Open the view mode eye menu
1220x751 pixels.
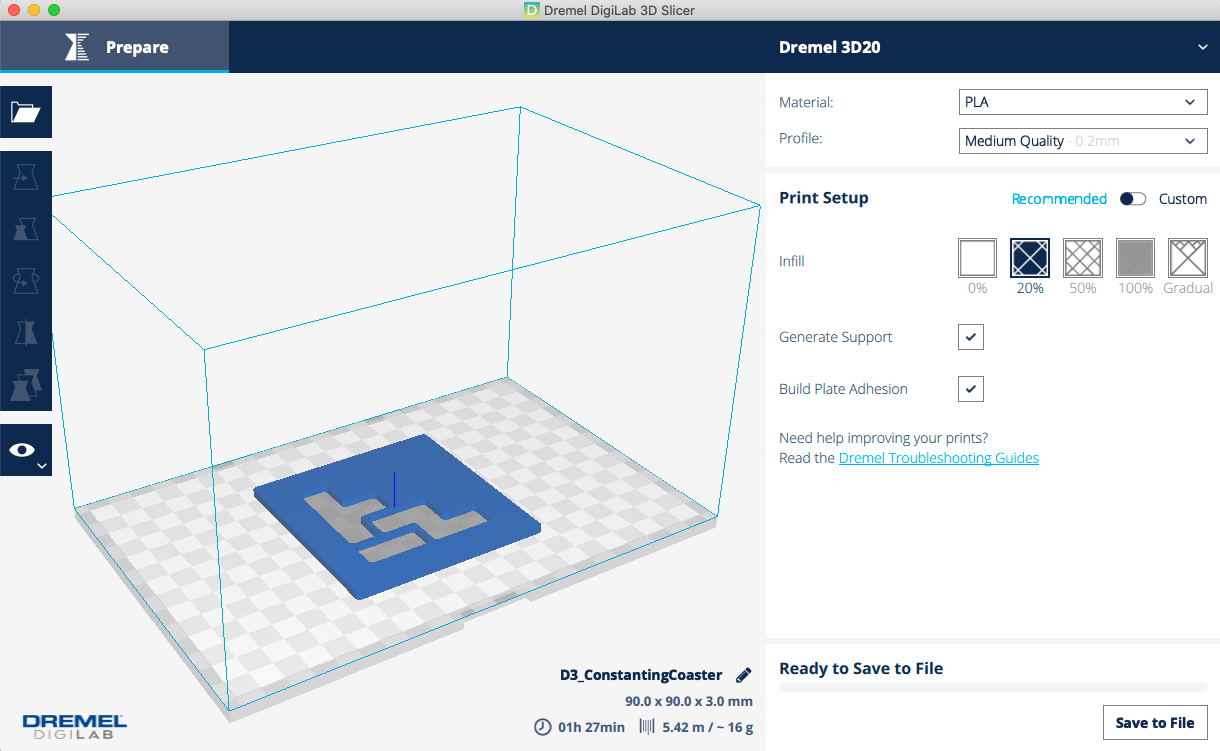coord(25,450)
